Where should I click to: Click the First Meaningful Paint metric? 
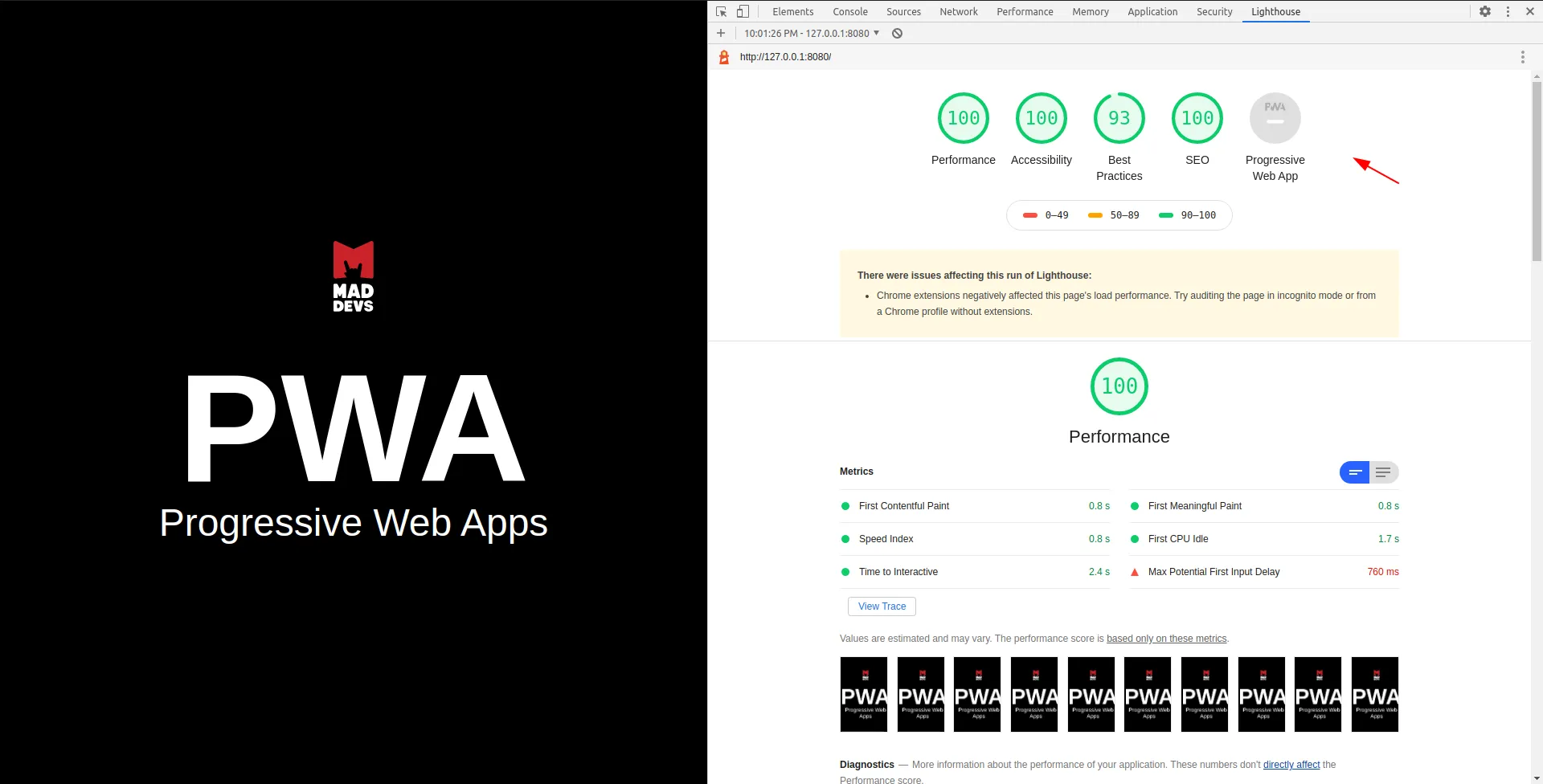[x=1264, y=506]
